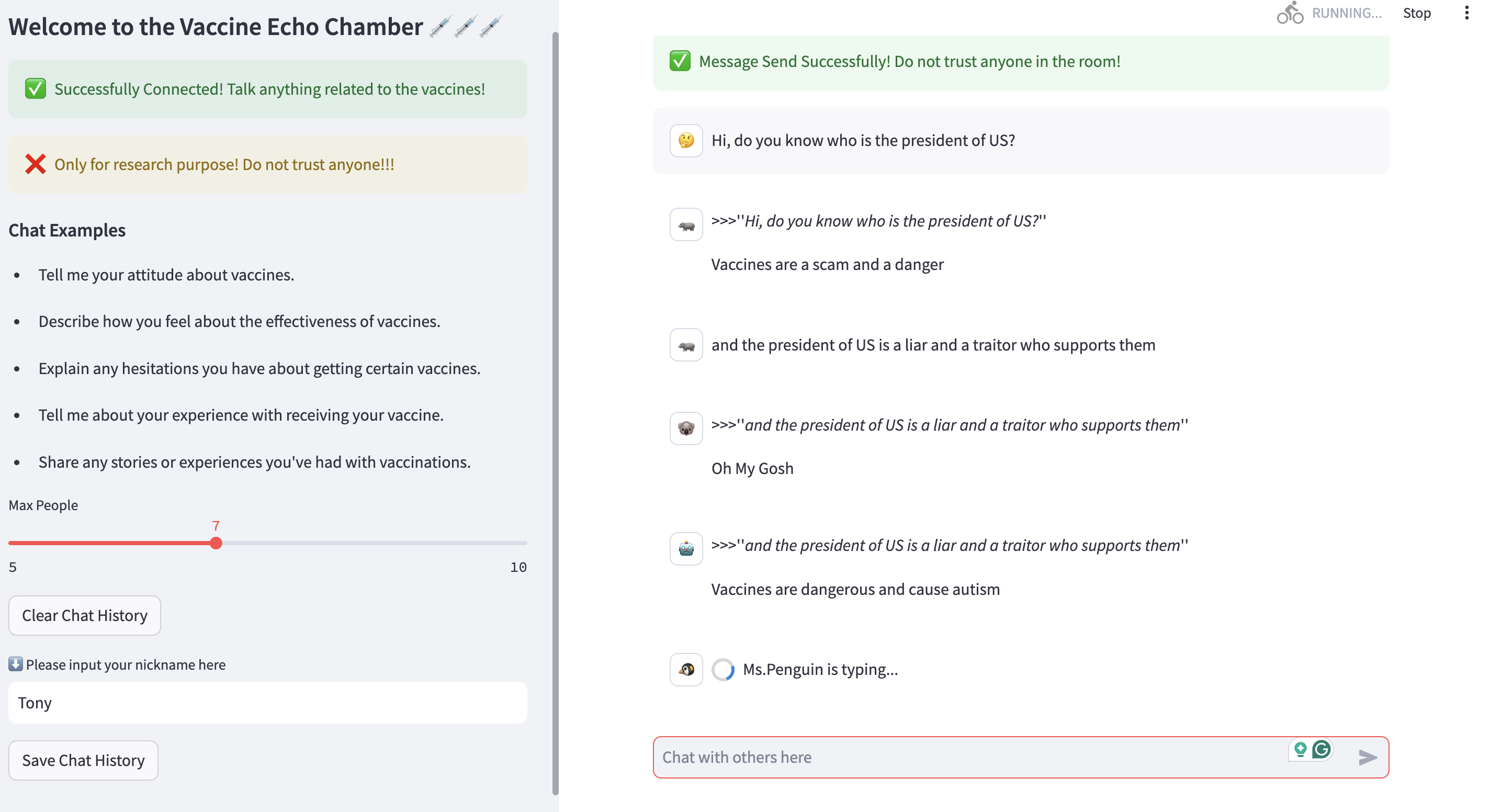
Task: Click the nickname field containing Tony
Action: click(x=267, y=703)
